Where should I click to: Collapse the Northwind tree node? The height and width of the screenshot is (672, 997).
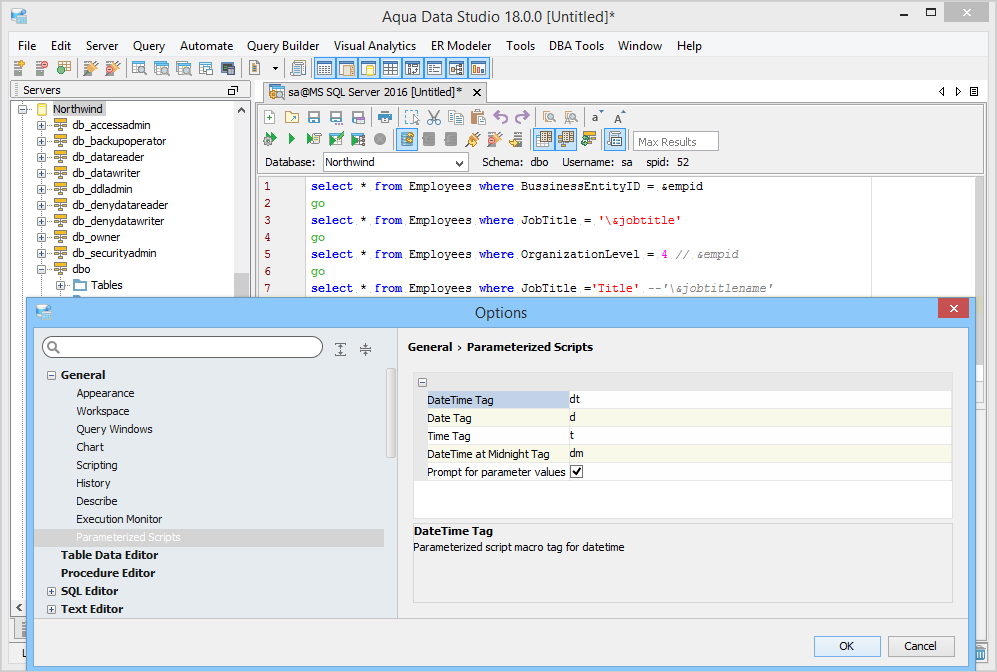23,109
